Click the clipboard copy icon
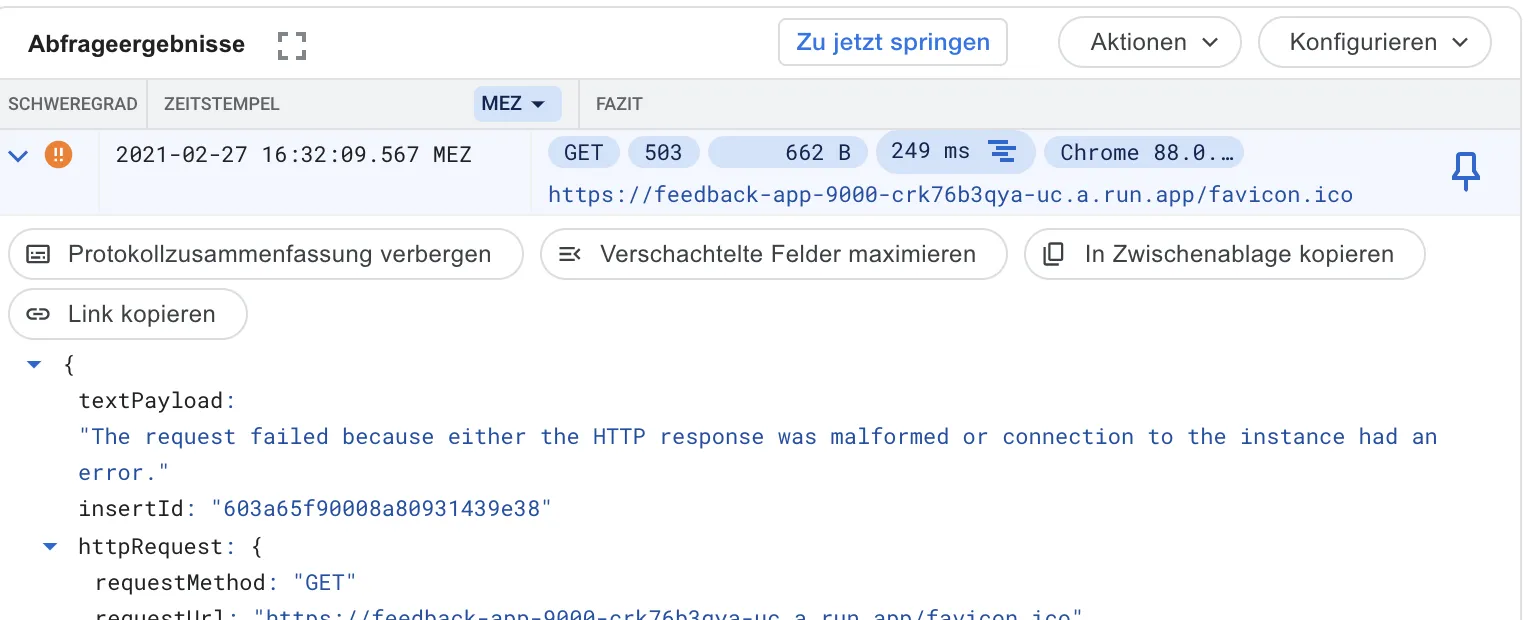Screen dimensions: 1528x620 pyautogui.click(x=1053, y=254)
